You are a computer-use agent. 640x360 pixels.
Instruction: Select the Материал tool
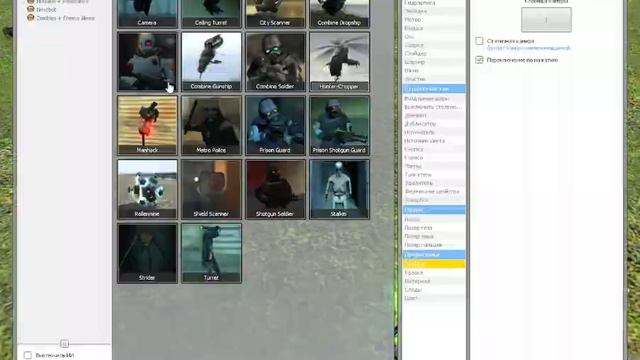[x=433, y=281]
